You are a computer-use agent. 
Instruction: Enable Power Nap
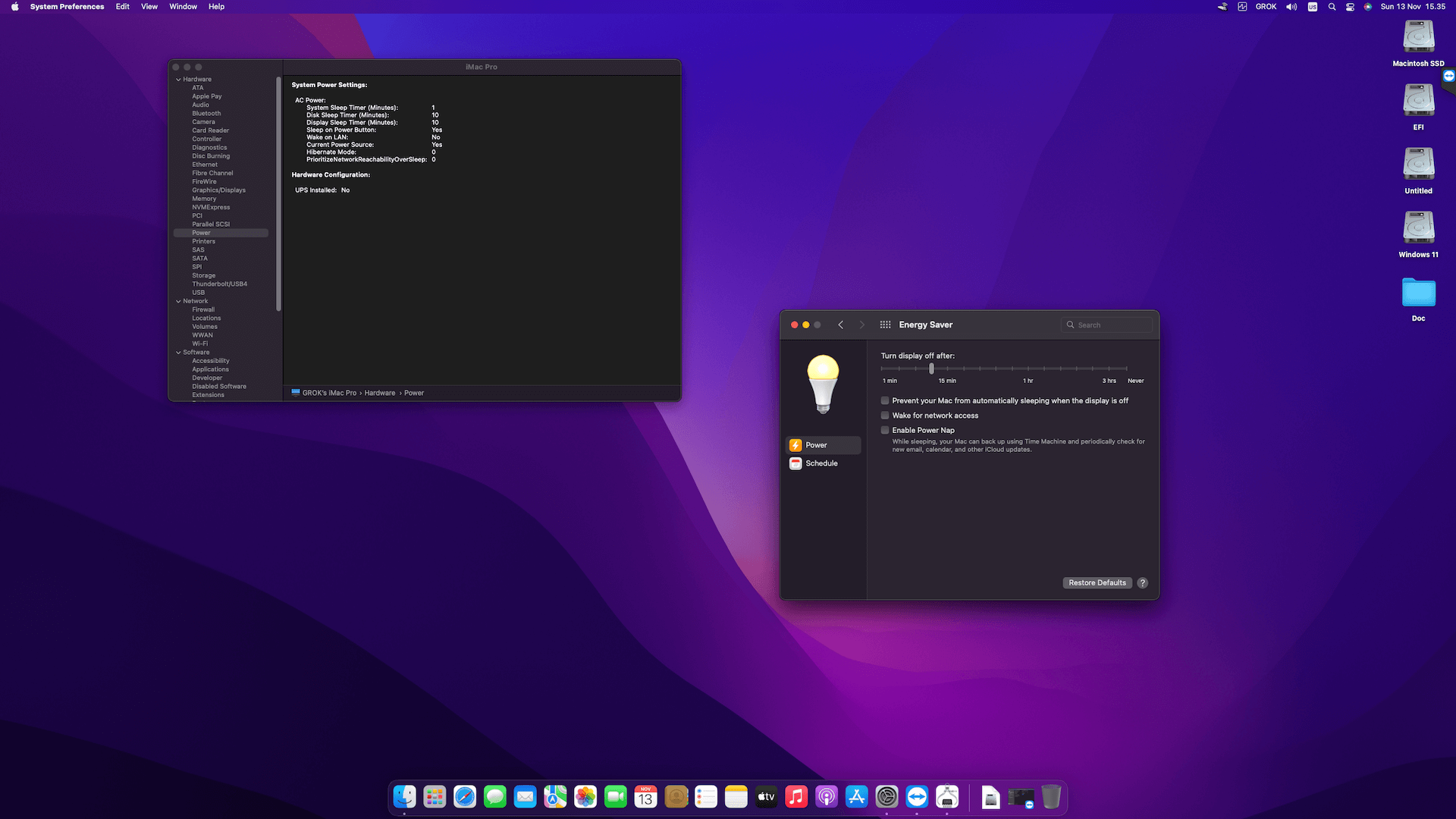884,430
